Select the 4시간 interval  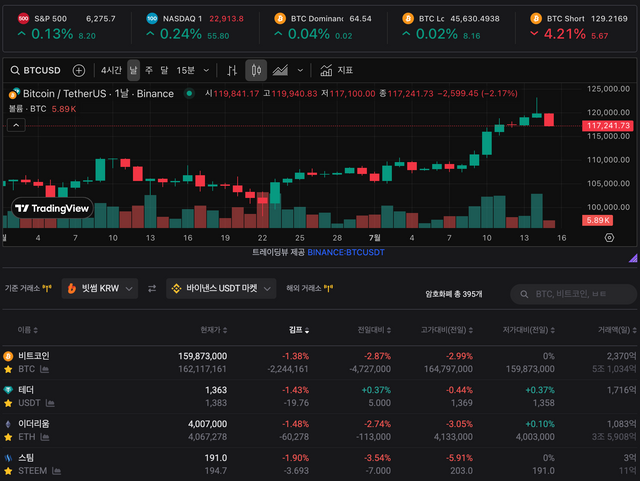pos(111,70)
